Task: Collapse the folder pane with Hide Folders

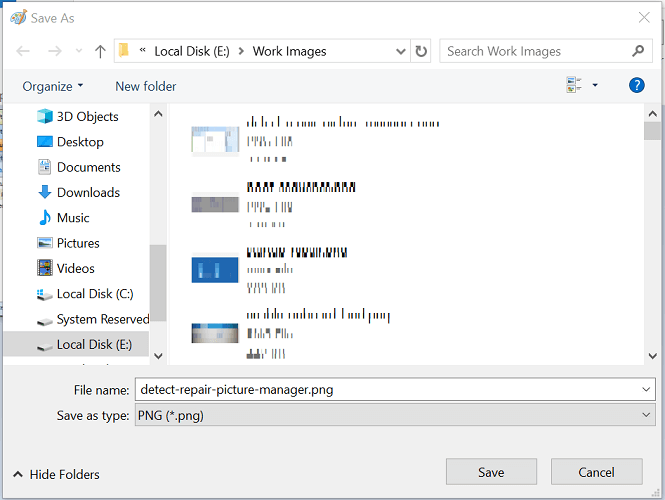Action: 57,474
